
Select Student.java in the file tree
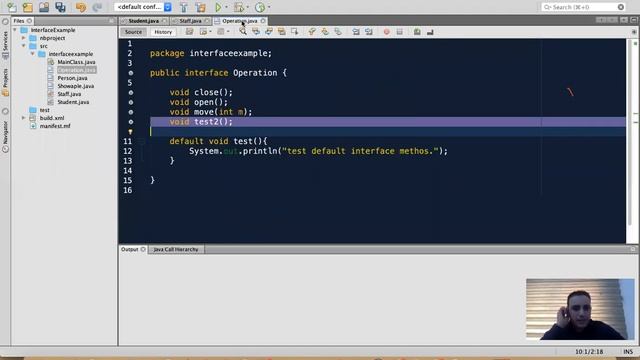coord(73,102)
